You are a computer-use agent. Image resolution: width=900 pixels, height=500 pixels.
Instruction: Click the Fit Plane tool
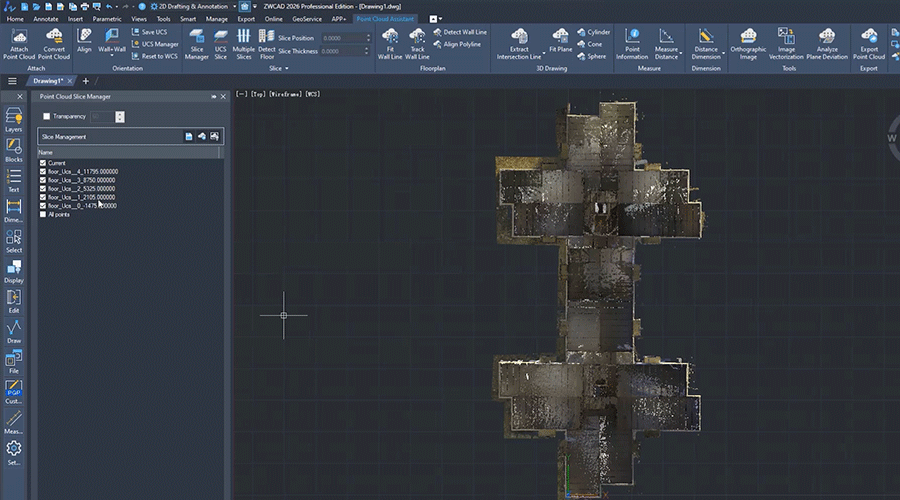point(560,41)
